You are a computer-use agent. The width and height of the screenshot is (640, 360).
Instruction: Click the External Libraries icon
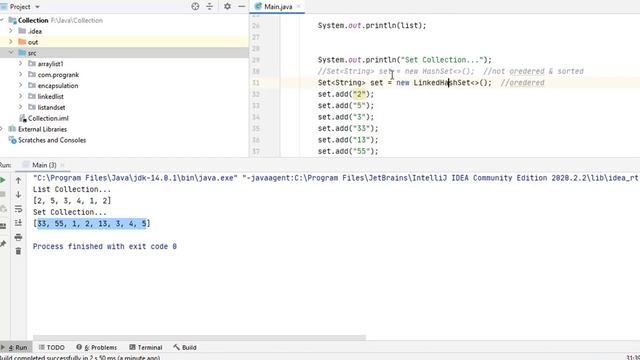[x=13, y=129]
